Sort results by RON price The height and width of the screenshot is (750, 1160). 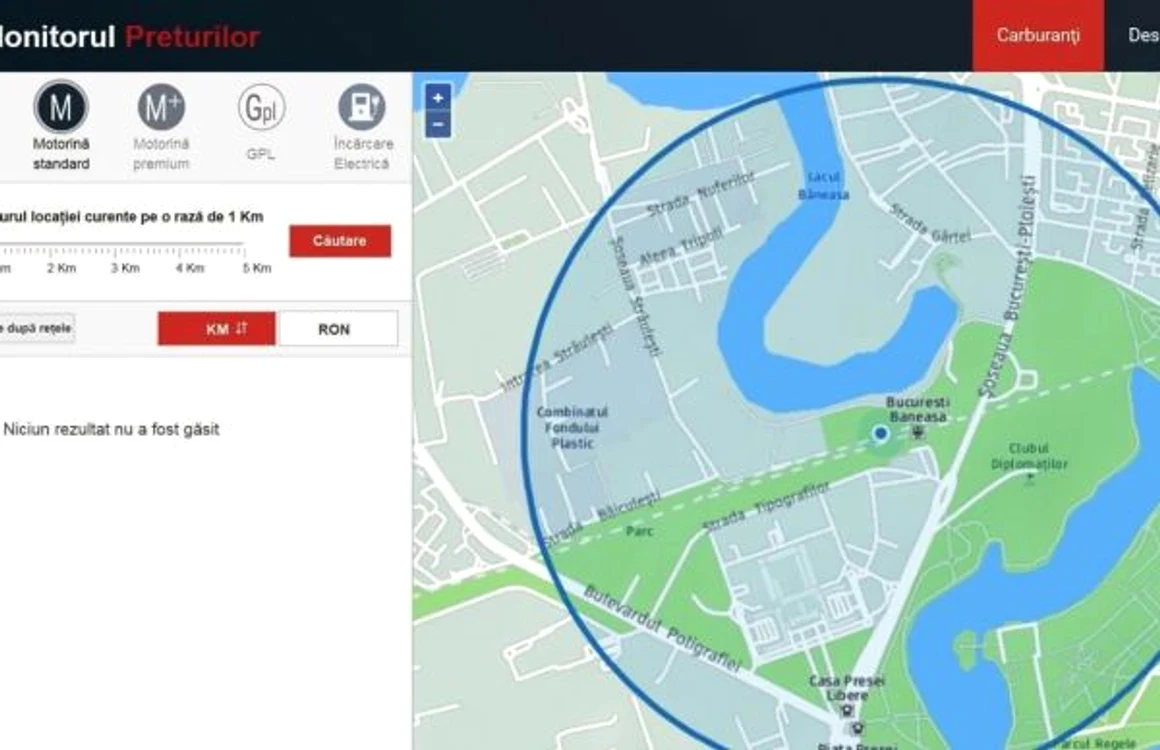coord(337,329)
